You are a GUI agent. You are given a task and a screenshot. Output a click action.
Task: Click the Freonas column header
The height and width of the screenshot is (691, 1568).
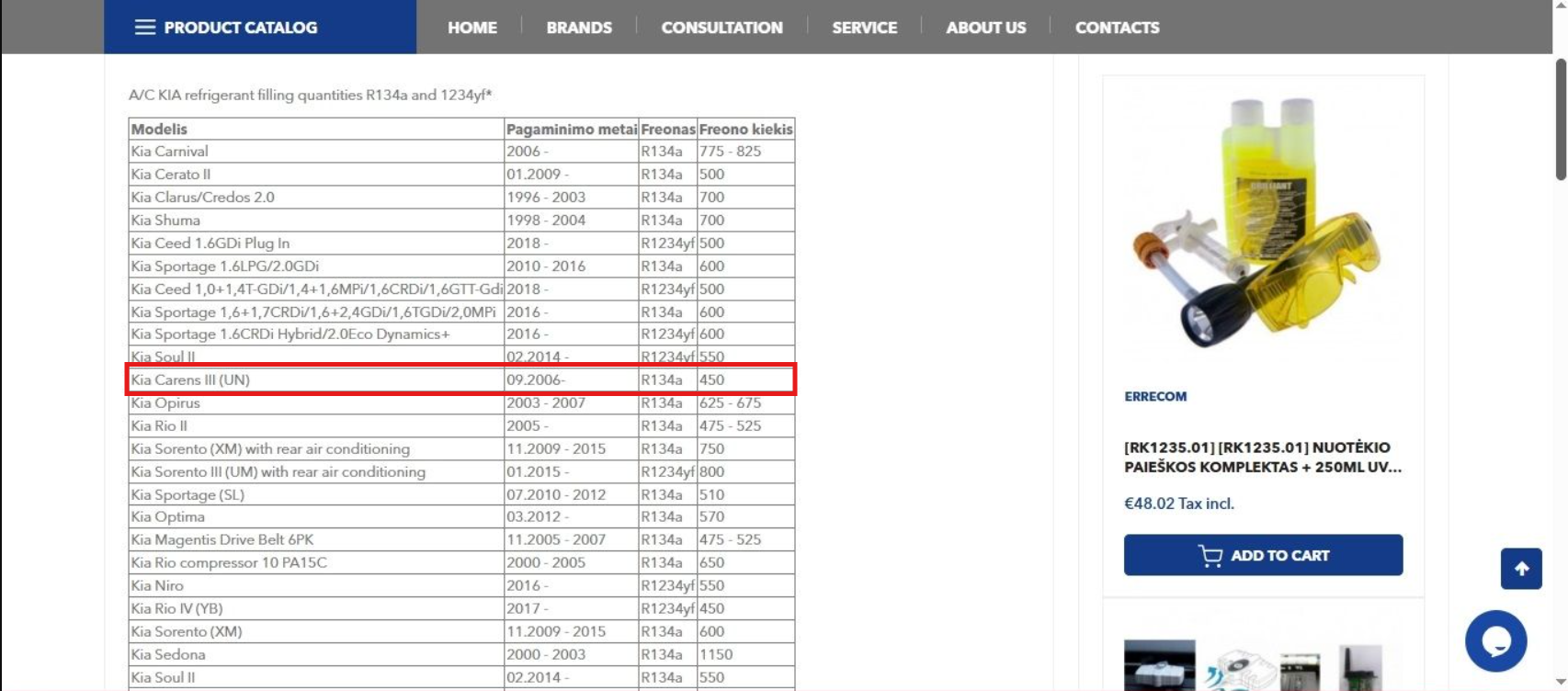668,129
